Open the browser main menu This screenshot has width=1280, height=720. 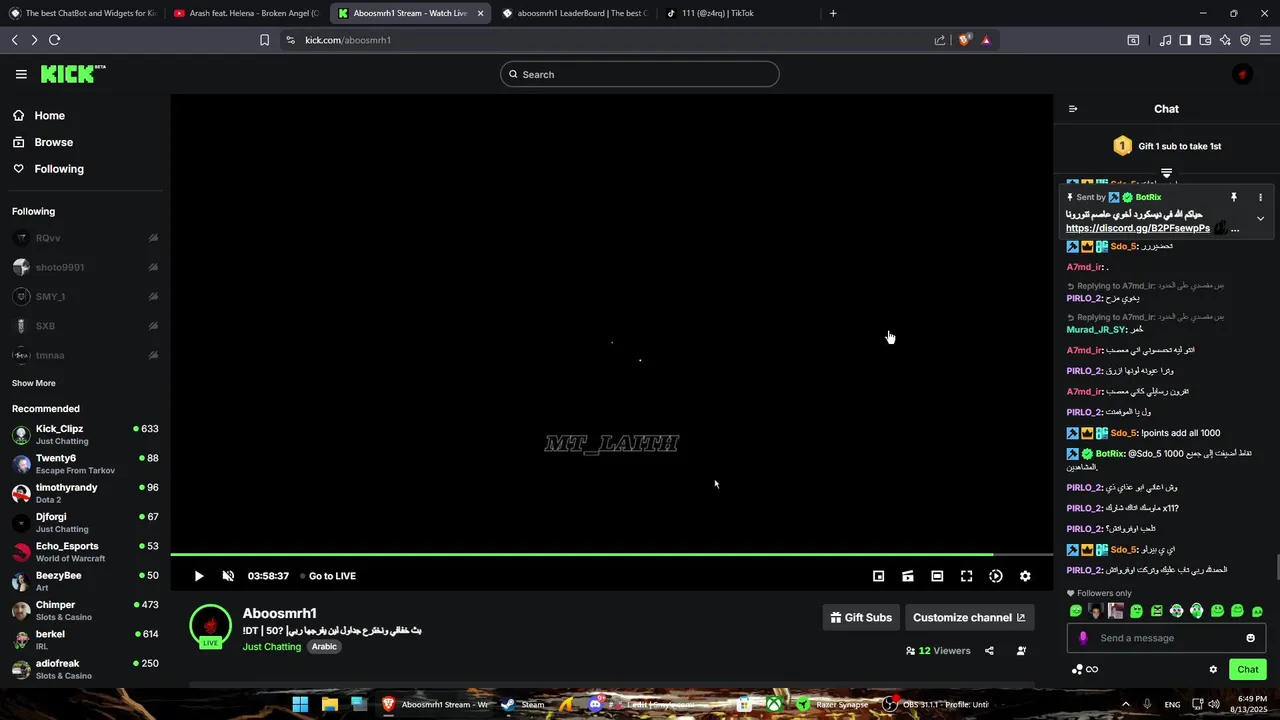(1265, 40)
